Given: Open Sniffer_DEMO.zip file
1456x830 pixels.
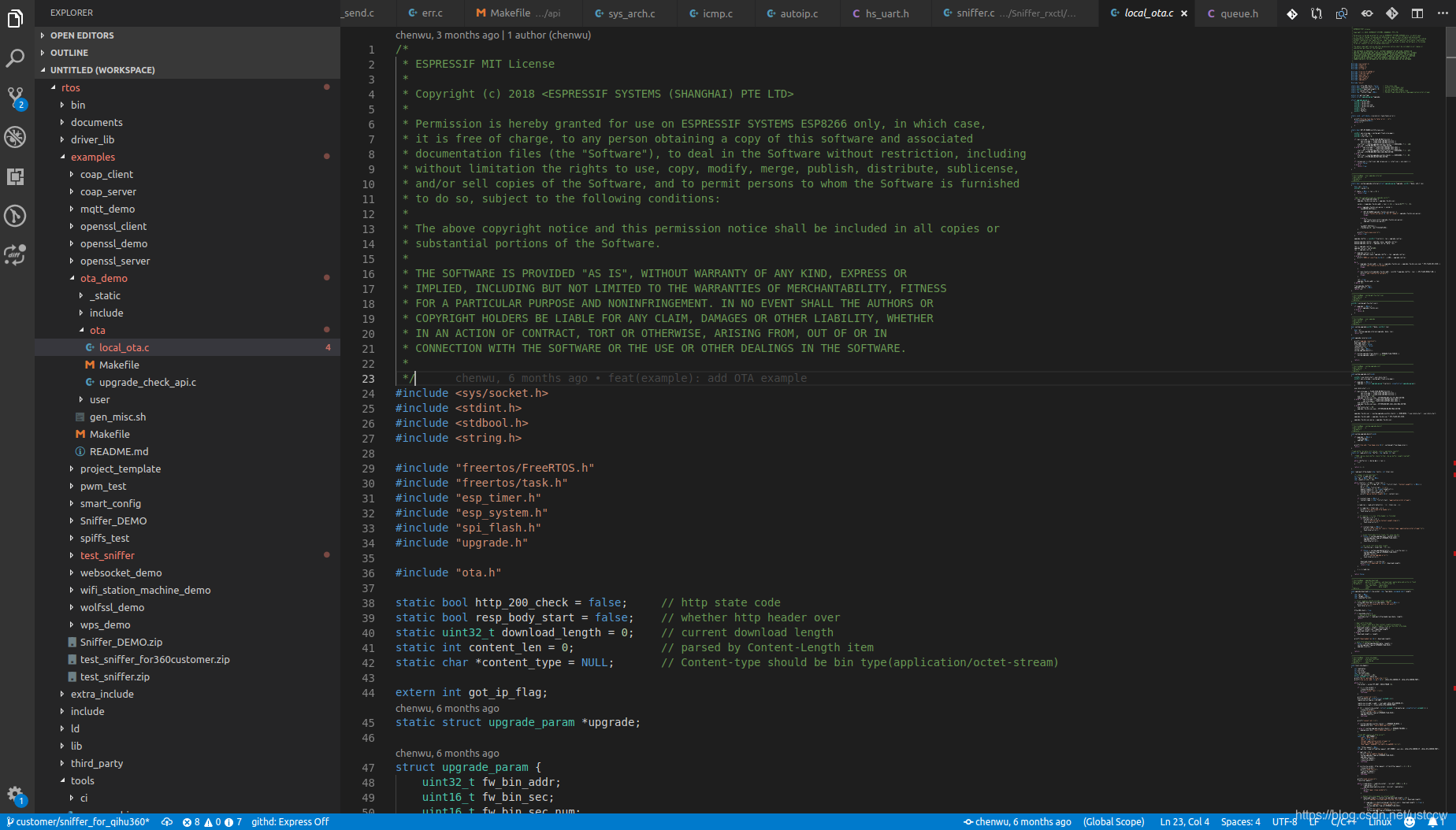Looking at the screenshot, I should coord(188,642).
